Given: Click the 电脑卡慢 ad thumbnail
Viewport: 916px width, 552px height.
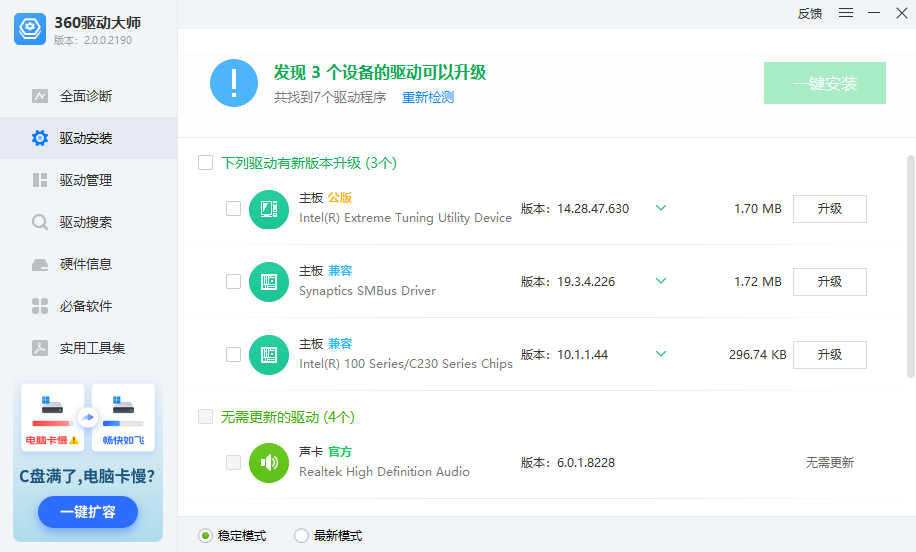Looking at the screenshot, I should point(53,417).
